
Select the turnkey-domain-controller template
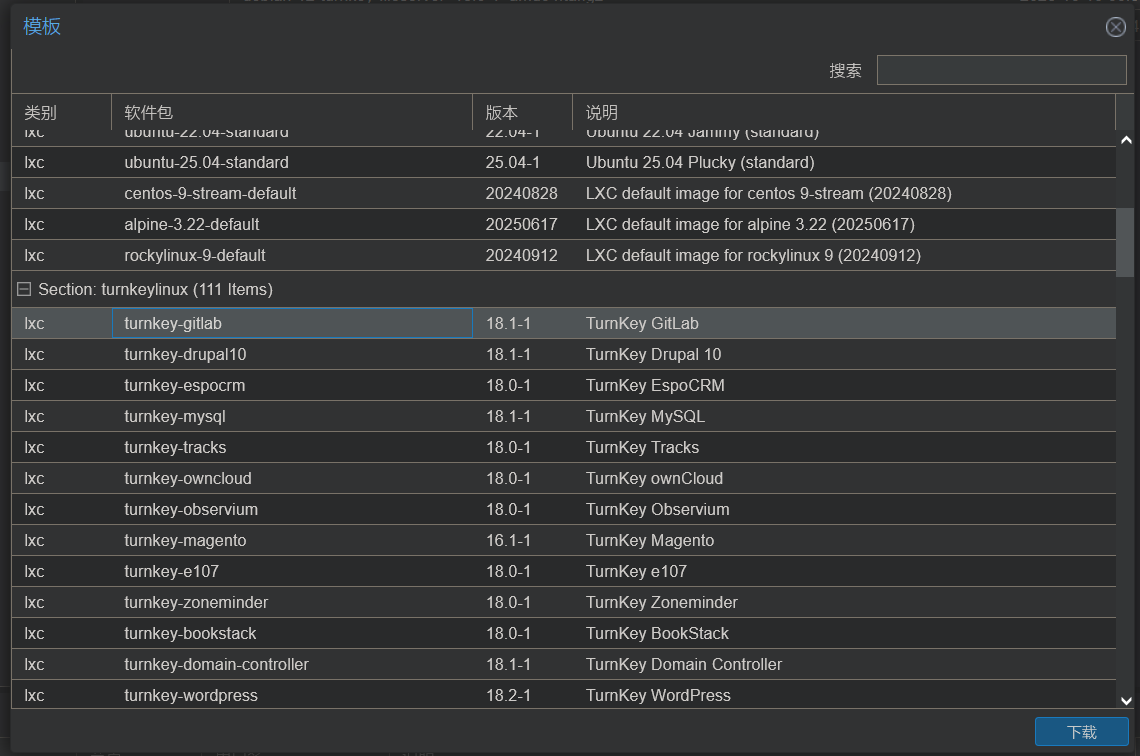click(x=216, y=664)
